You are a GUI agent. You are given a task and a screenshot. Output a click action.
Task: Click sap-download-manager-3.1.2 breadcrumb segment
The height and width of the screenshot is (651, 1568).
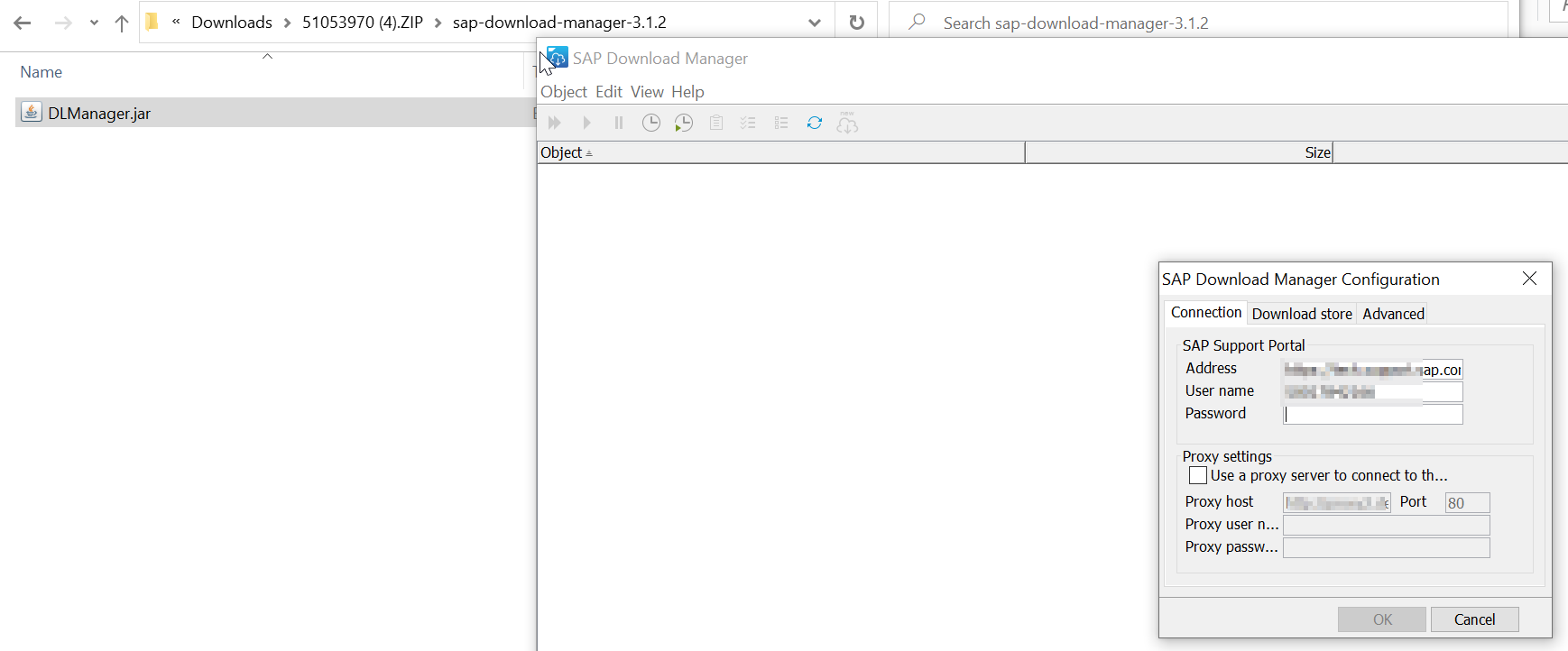559,23
